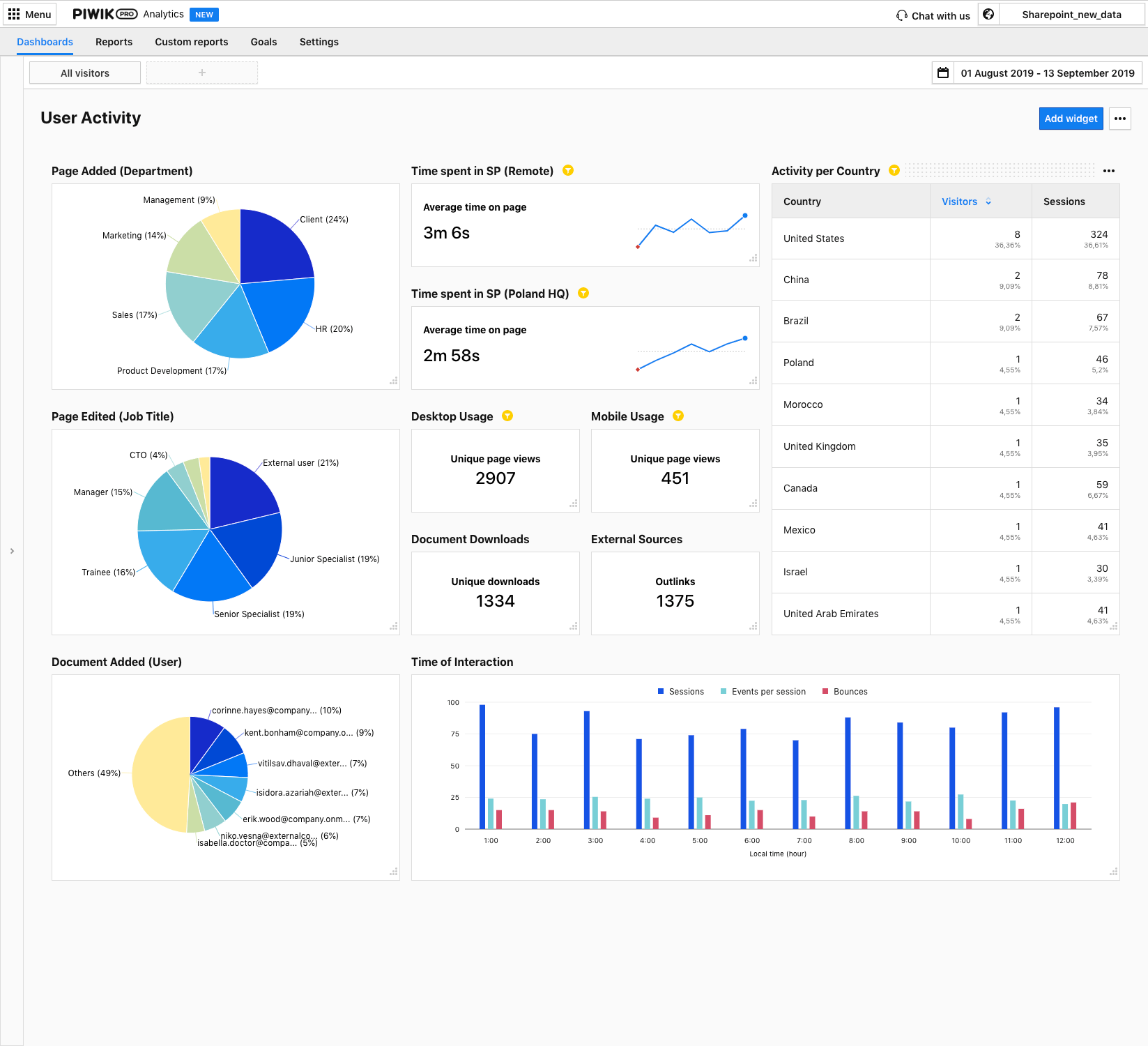Click Sessions legend marker

[661, 692]
